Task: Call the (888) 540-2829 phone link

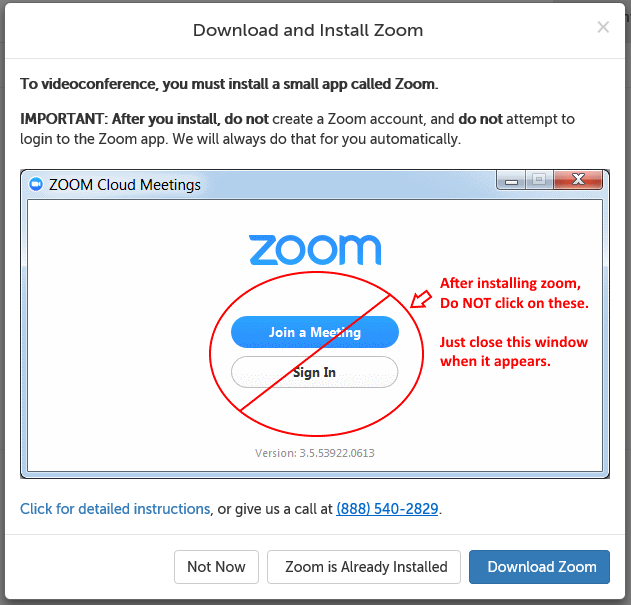Action: 387,509
